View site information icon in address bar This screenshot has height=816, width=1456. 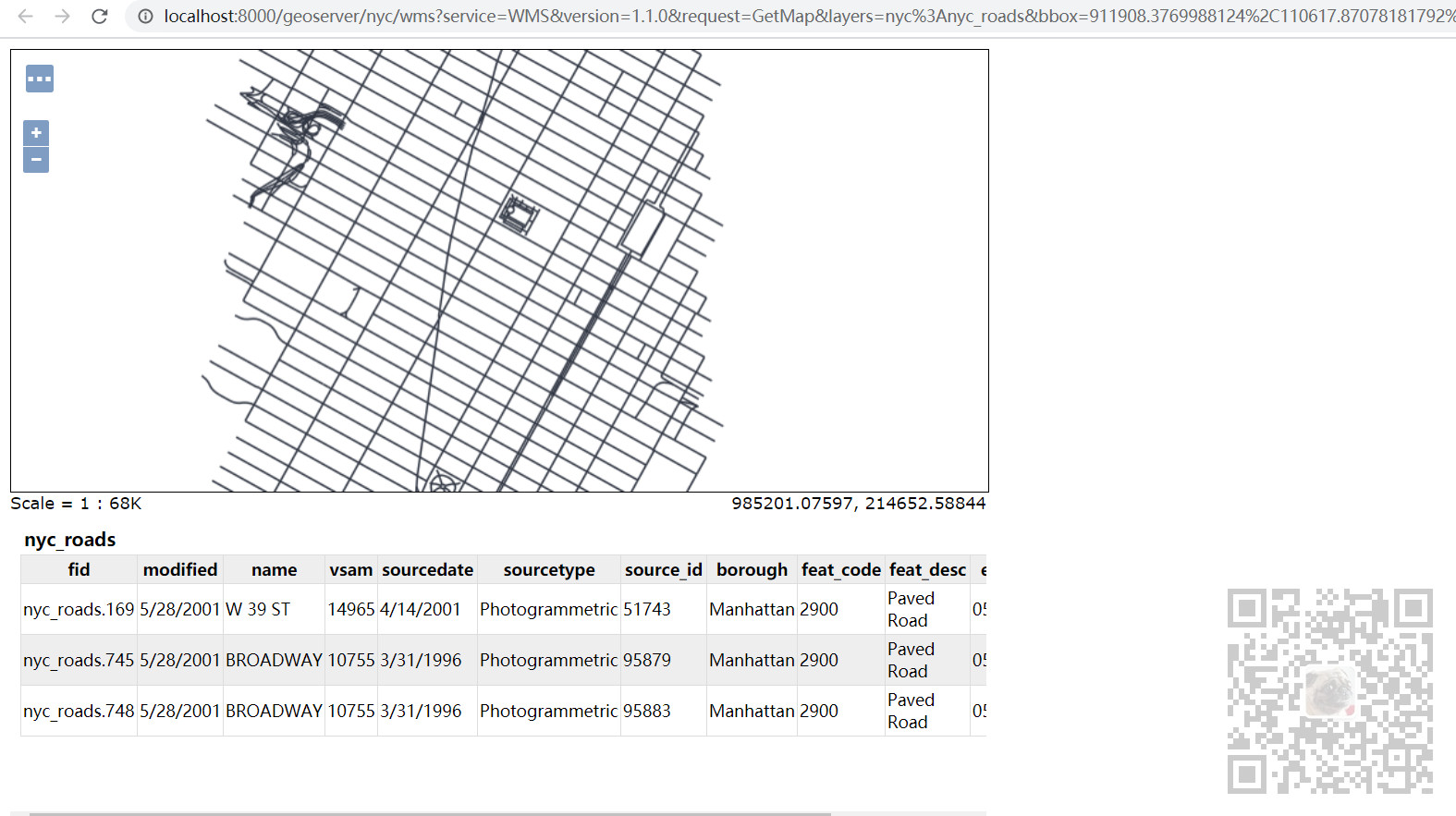click(x=145, y=16)
